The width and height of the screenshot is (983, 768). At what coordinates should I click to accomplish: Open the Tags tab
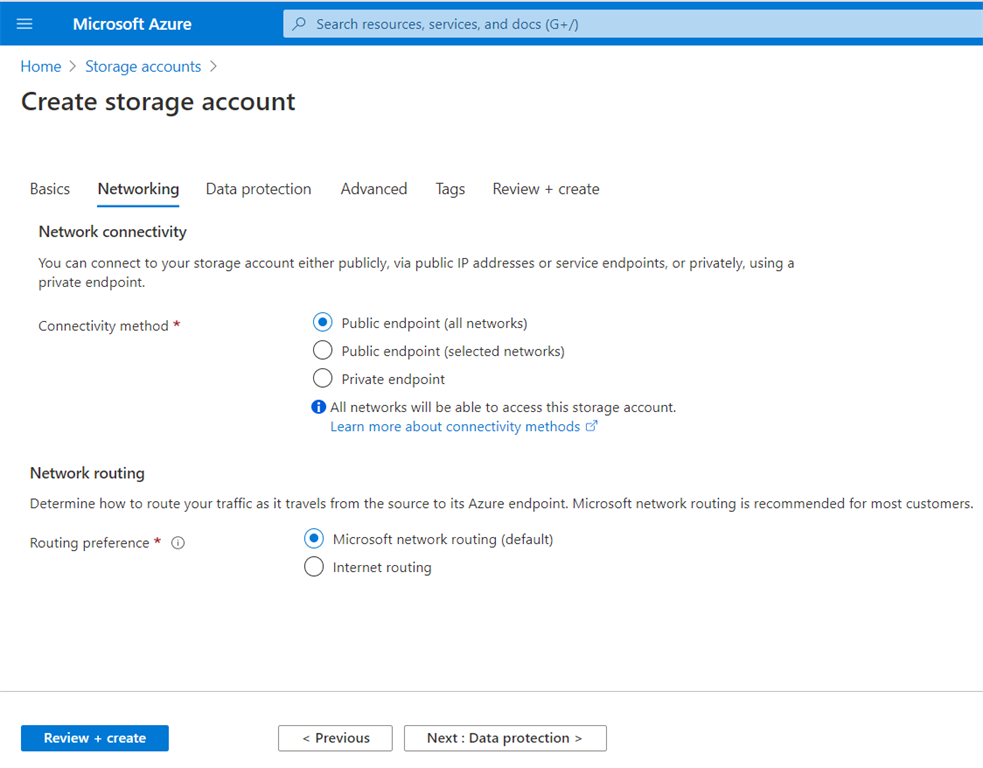450,189
